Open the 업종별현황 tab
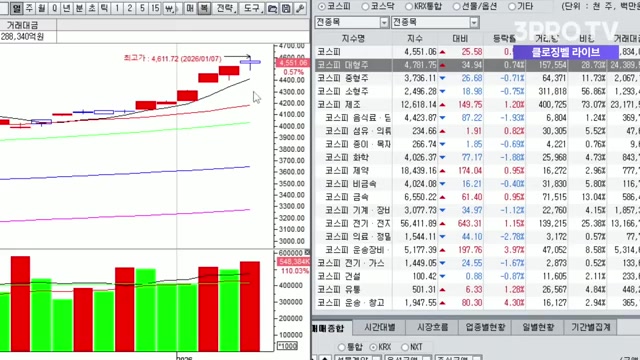 click(485, 327)
